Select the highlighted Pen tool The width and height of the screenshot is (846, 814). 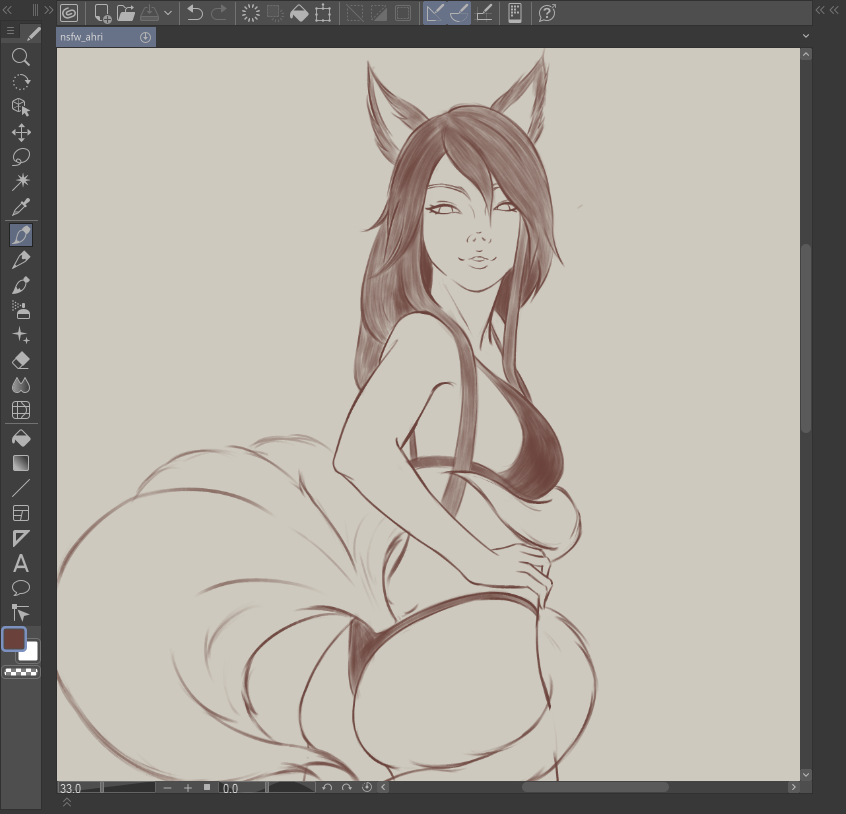coord(21,235)
